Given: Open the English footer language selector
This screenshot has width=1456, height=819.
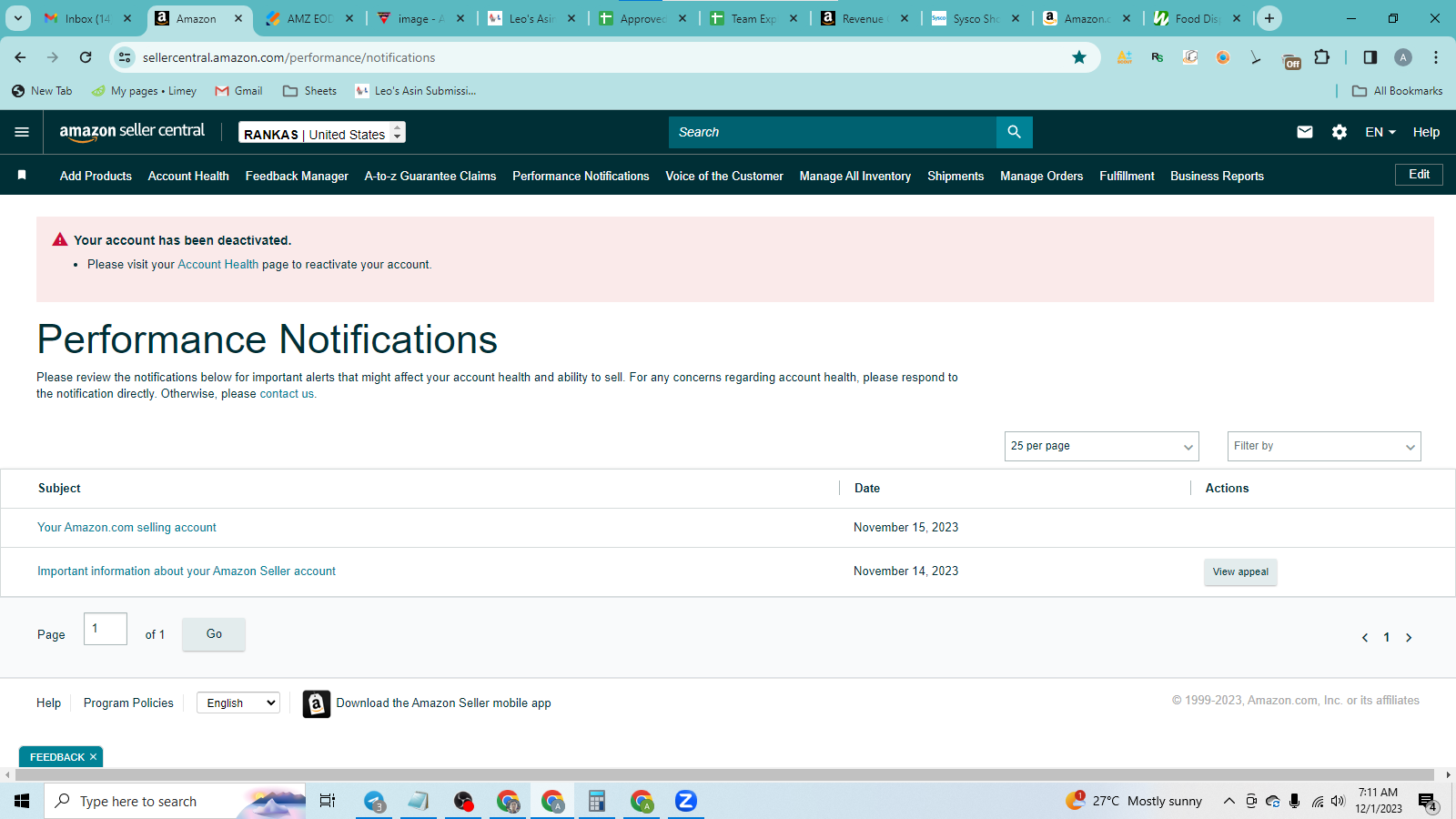Looking at the screenshot, I should click(x=238, y=703).
